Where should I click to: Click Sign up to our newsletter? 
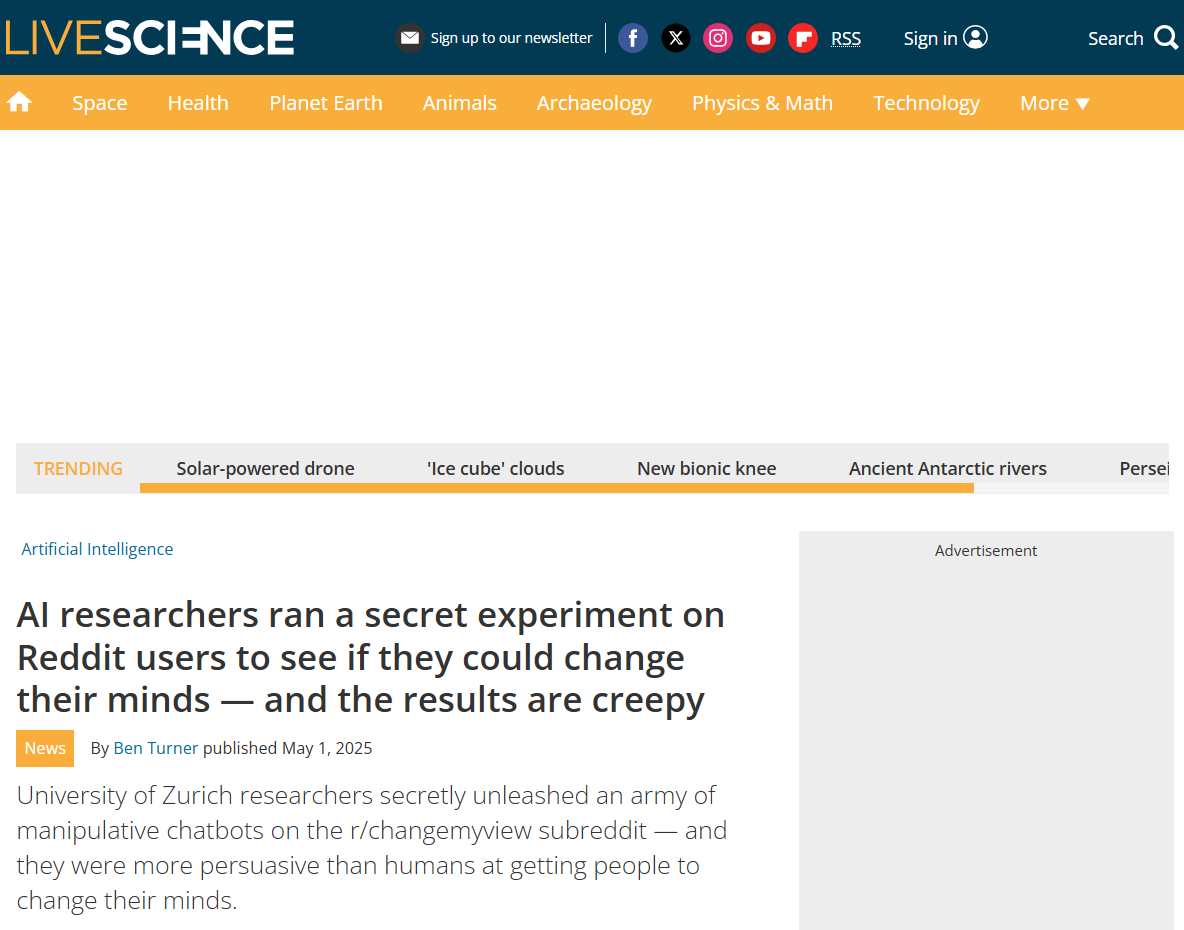point(511,38)
